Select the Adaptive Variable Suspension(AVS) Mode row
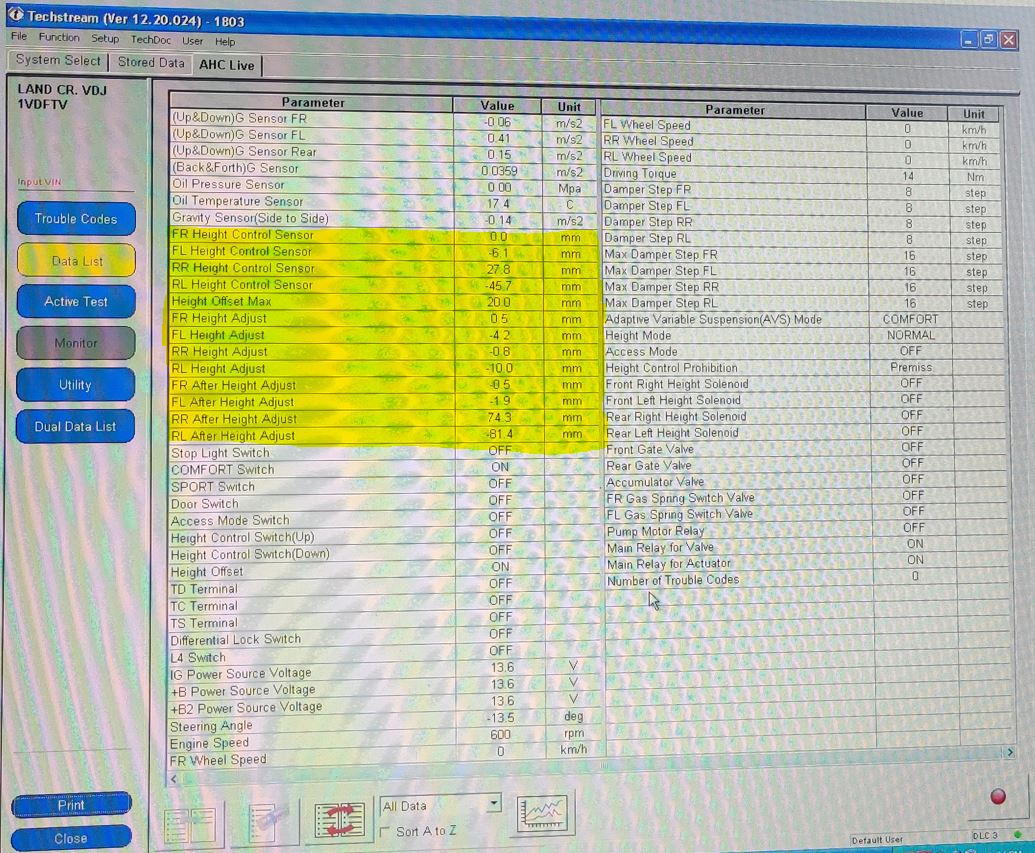Viewport: 1035px width, 853px height. click(x=803, y=319)
